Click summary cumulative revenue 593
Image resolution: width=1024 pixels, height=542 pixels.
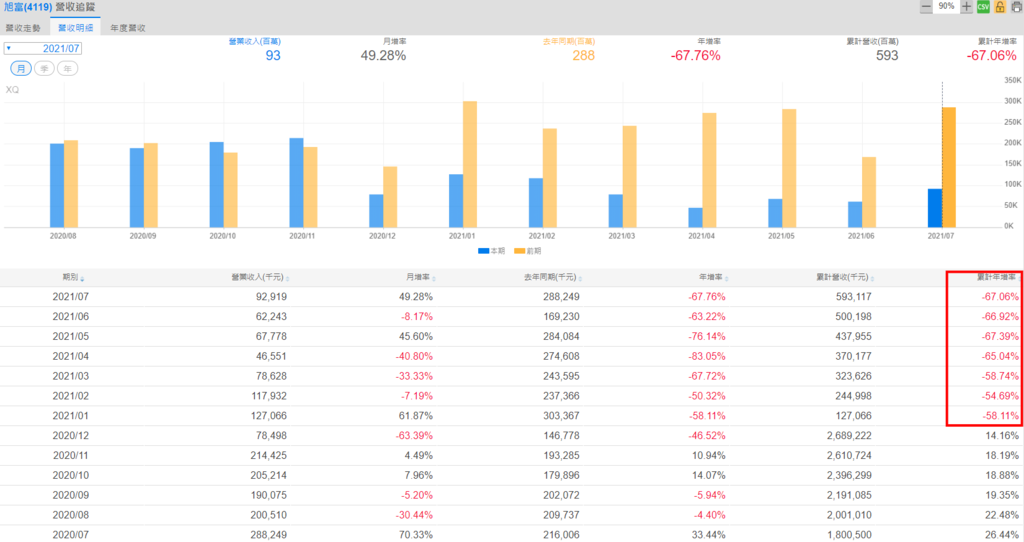tap(887, 56)
